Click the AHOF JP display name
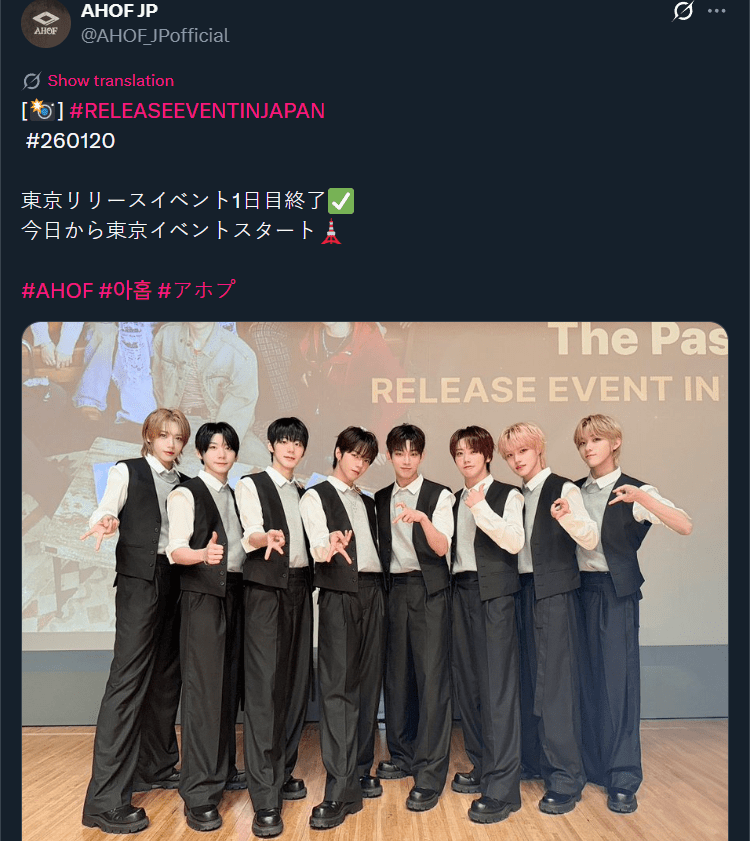Image resolution: width=750 pixels, height=841 pixels. [119, 11]
